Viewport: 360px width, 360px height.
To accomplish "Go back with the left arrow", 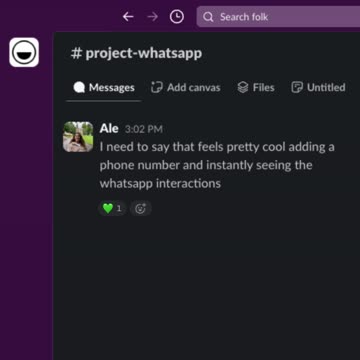I will tap(128, 17).
